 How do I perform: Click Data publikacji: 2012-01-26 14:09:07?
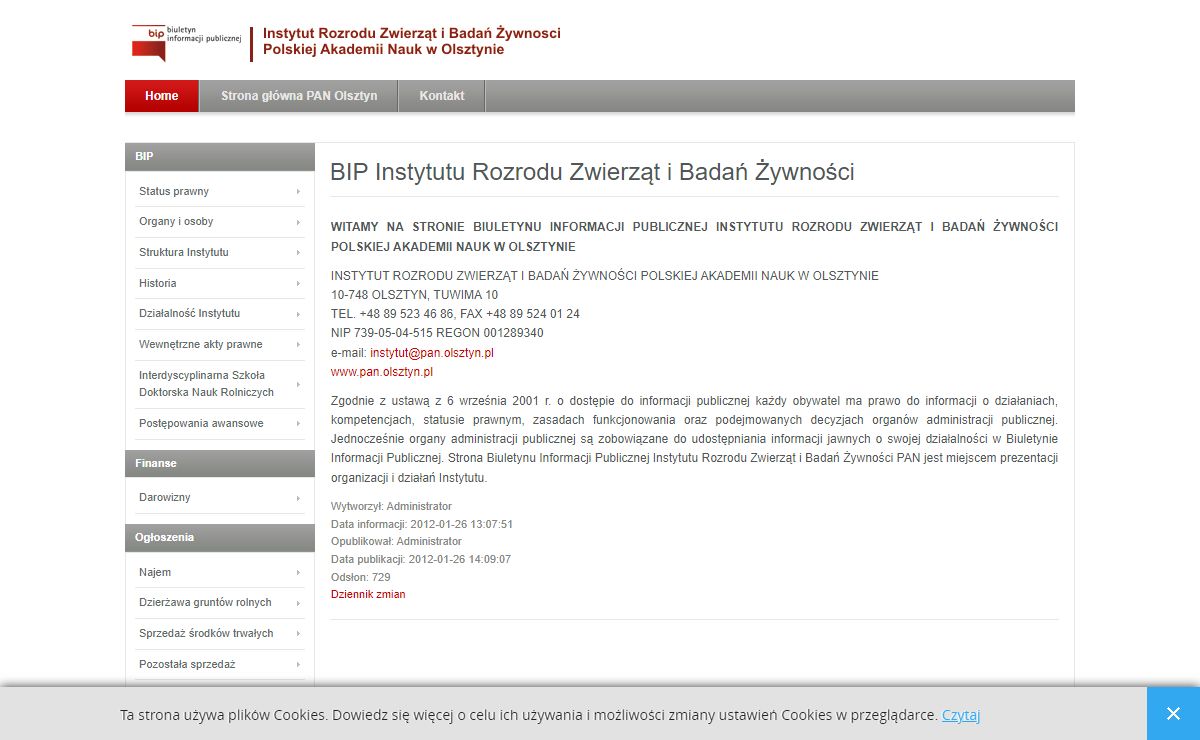tap(421, 559)
